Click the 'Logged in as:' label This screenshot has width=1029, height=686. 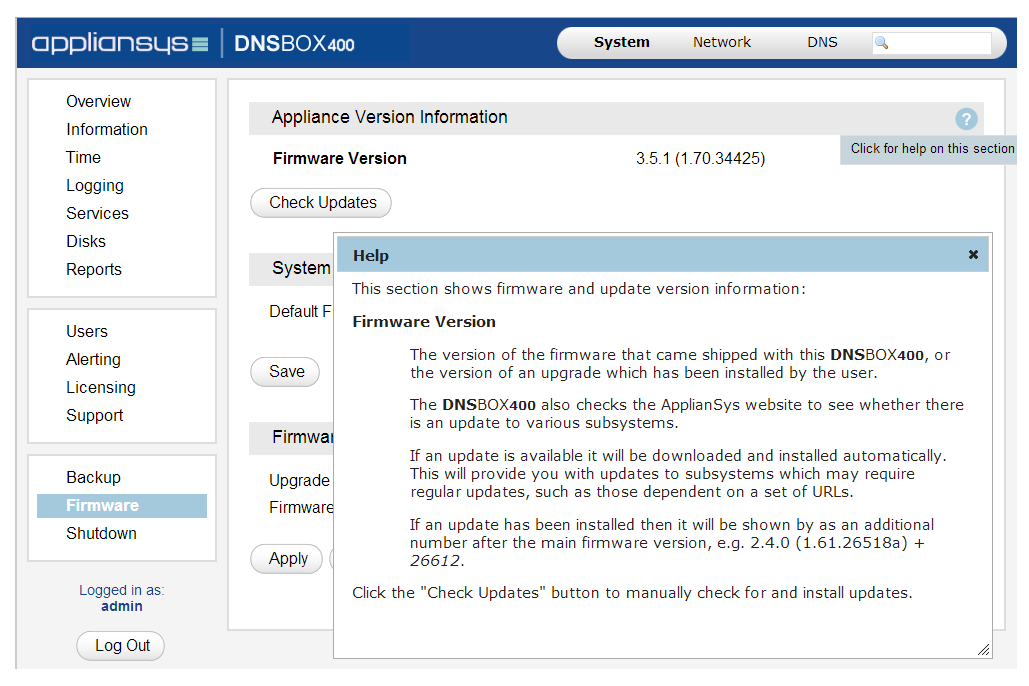[121, 590]
